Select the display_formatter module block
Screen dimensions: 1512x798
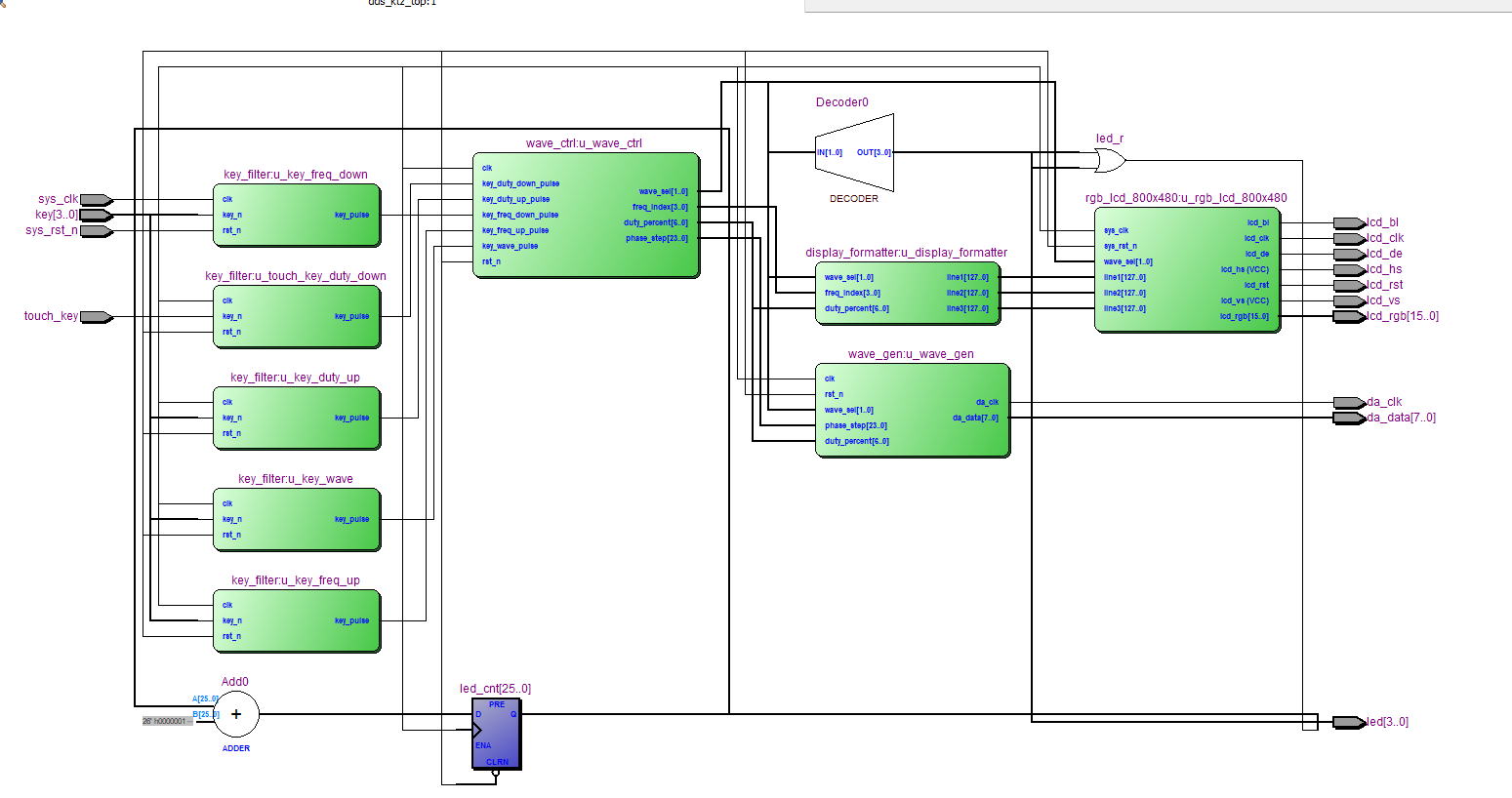[x=908, y=293]
